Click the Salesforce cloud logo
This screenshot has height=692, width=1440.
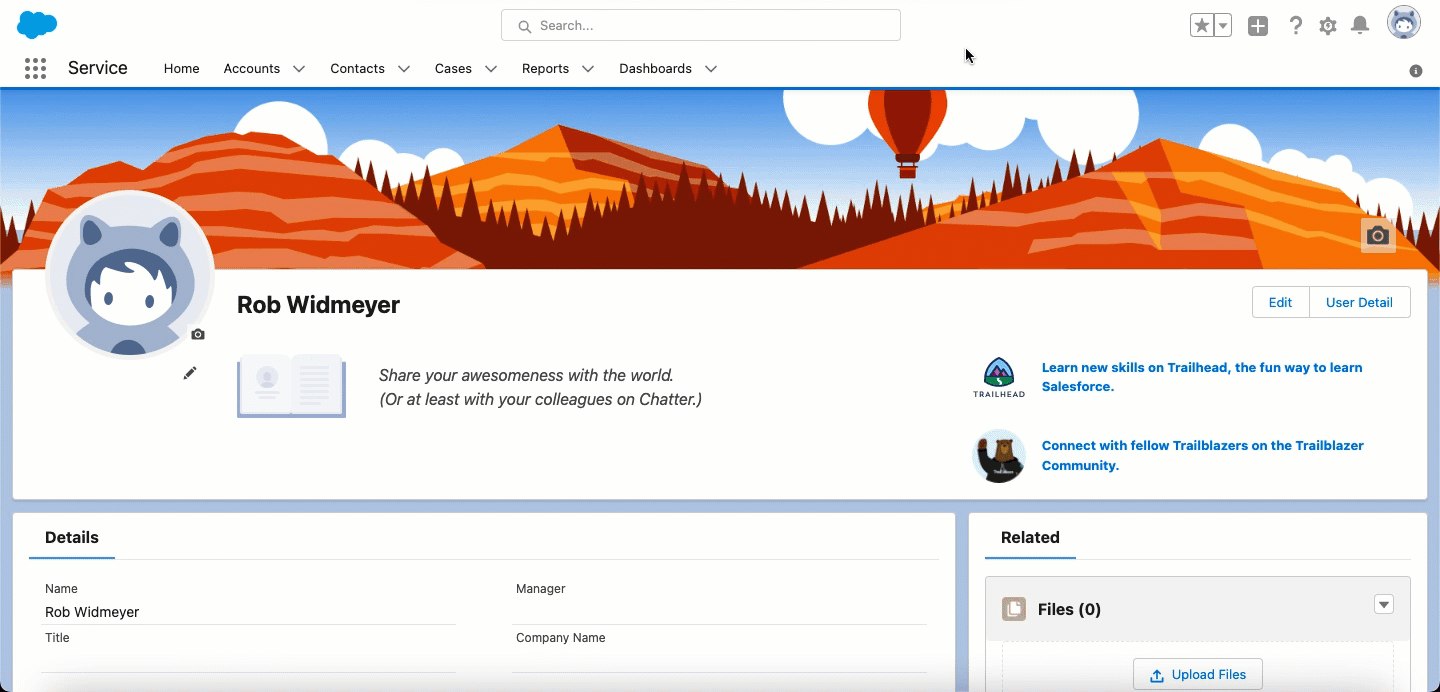pyautogui.click(x=37, y=25)
